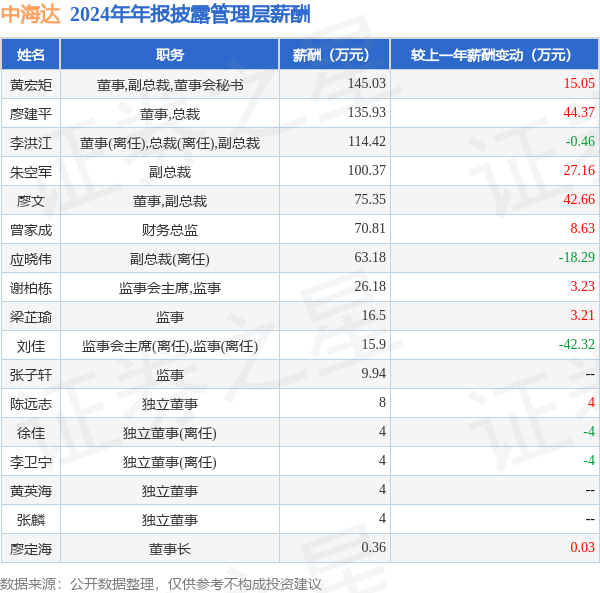Select the change value 44.37
Screen dimensions: 600x593
(579, 112)
